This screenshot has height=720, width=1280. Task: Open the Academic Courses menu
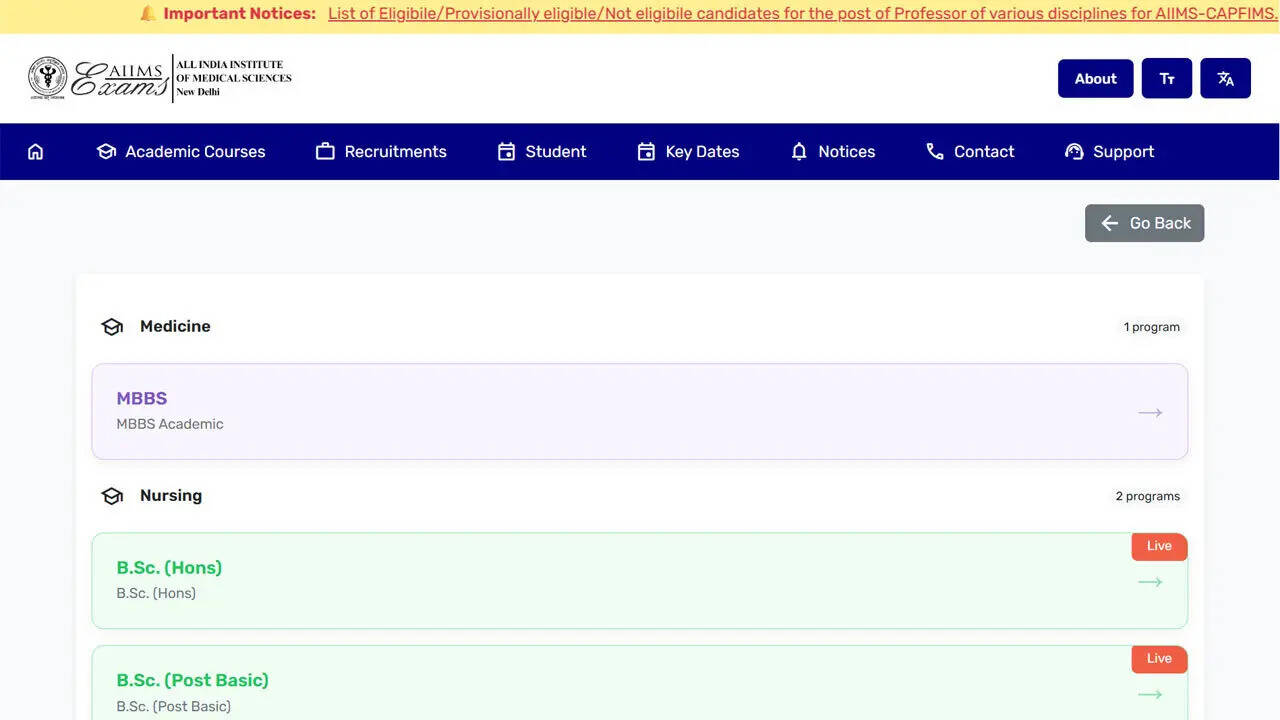181,152
